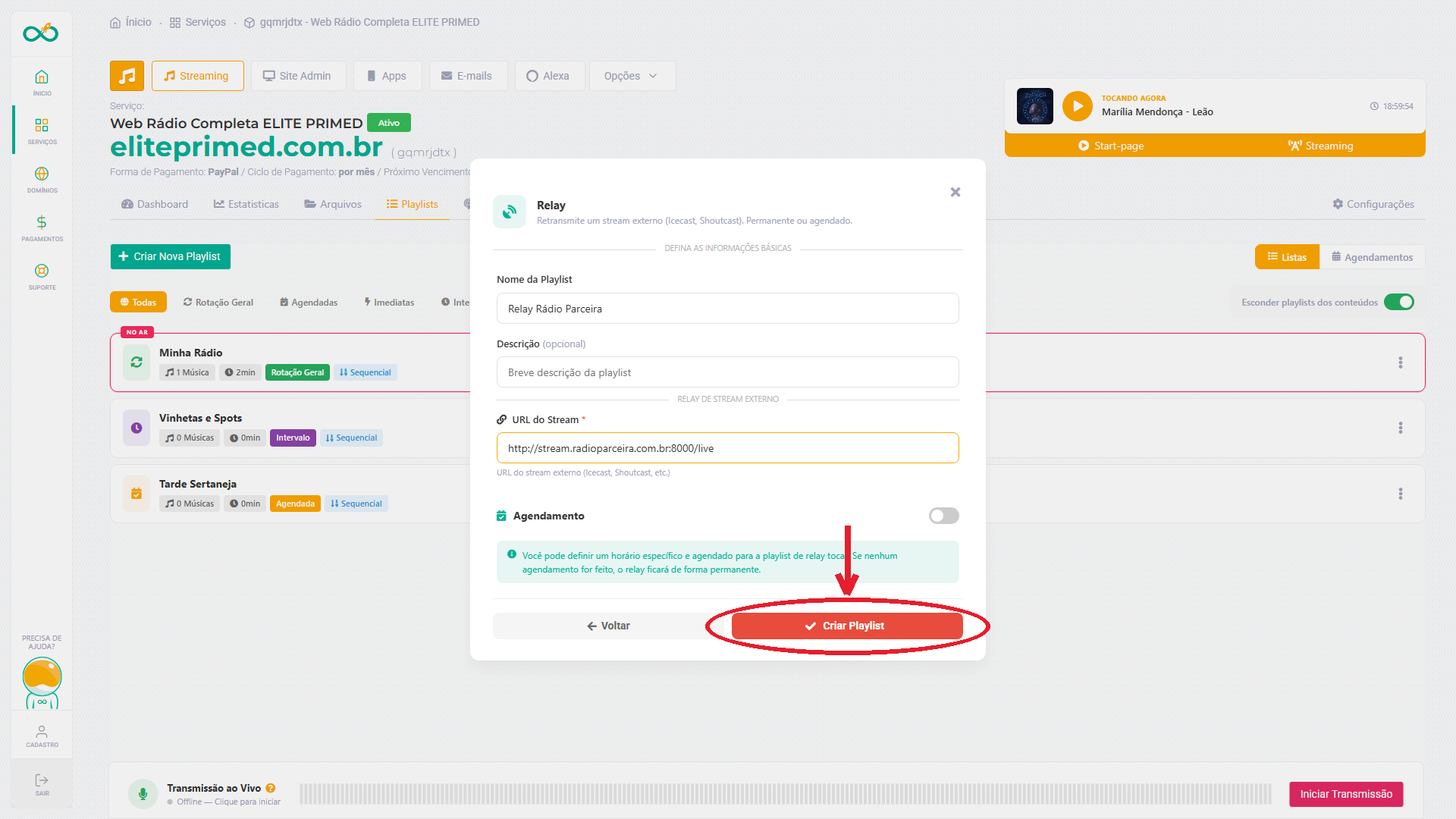The image size is (1456, 819).
Task: Play the now-playing track
Action: coord(1077,106)
